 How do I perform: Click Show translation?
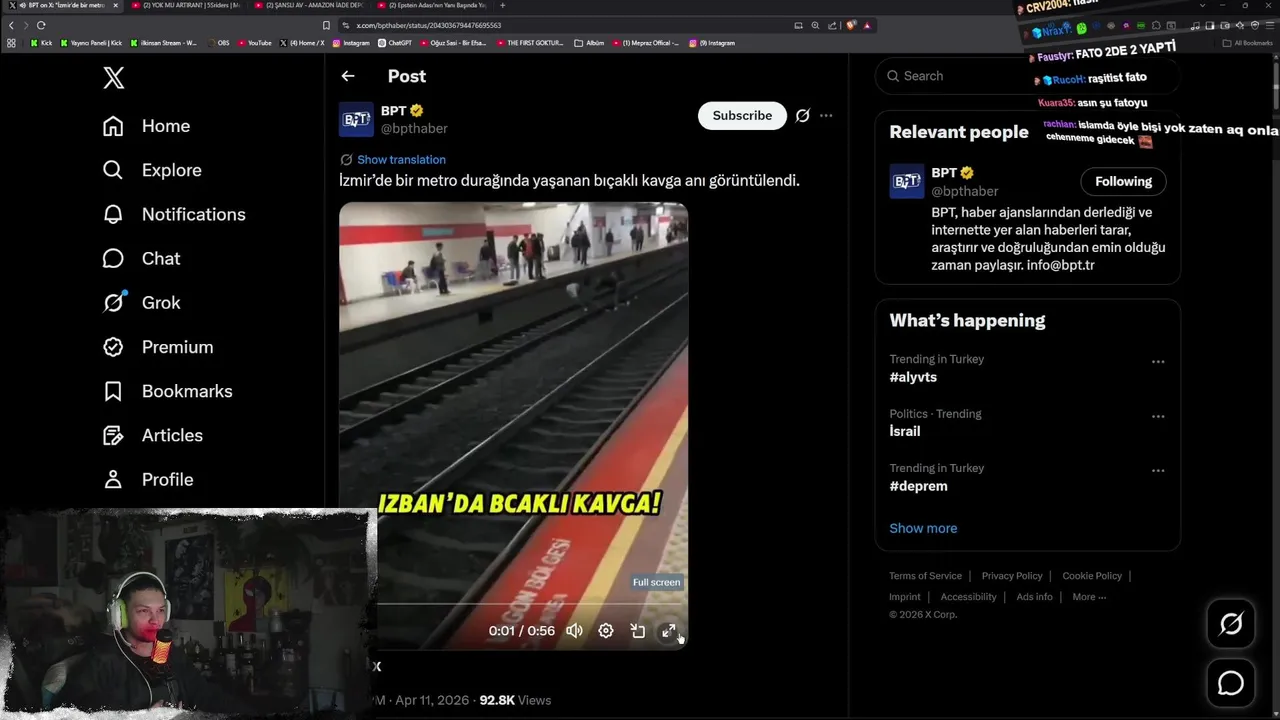(401, 160)
